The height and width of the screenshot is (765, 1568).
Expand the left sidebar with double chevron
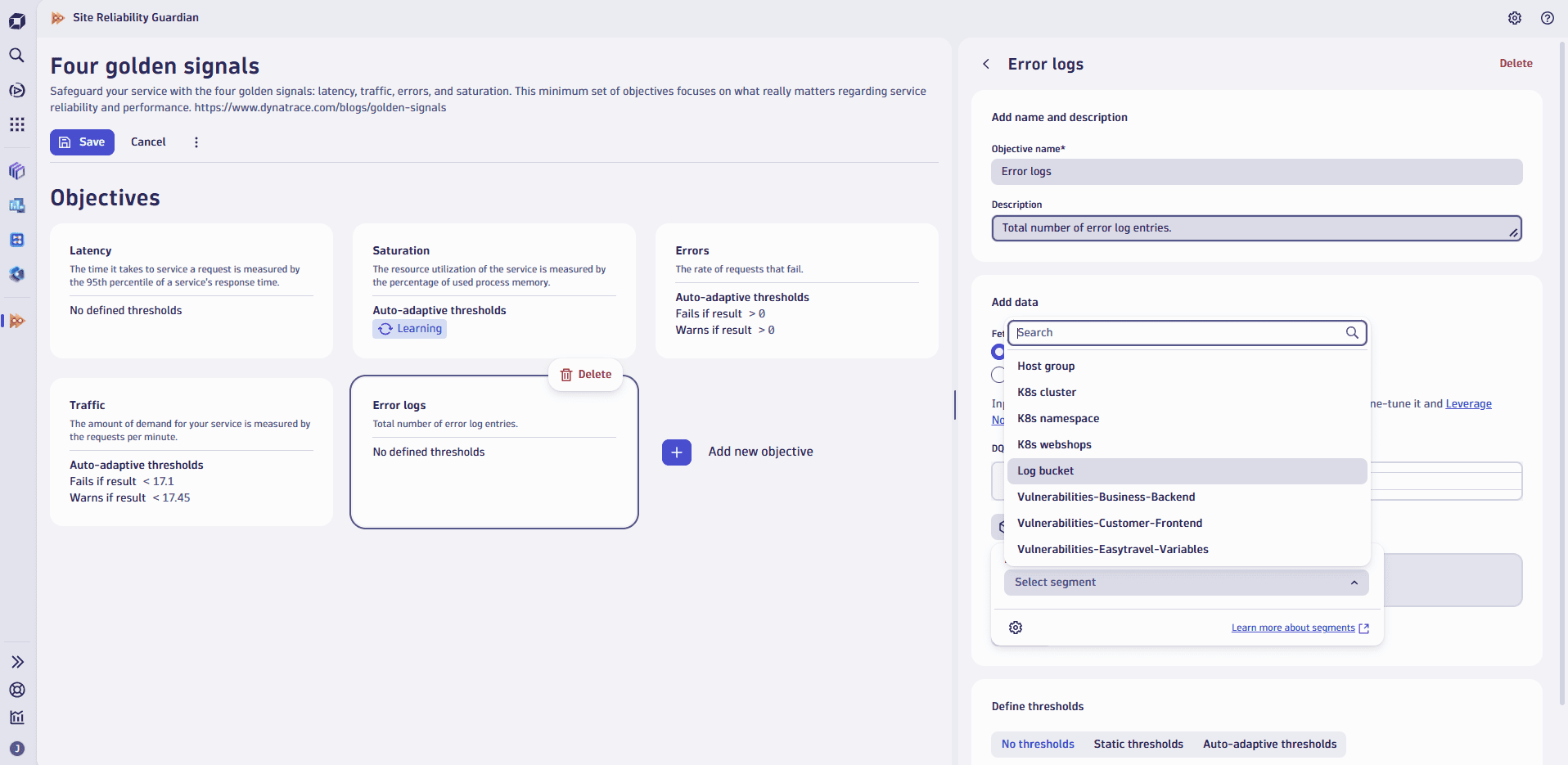(x=16, y=662)
